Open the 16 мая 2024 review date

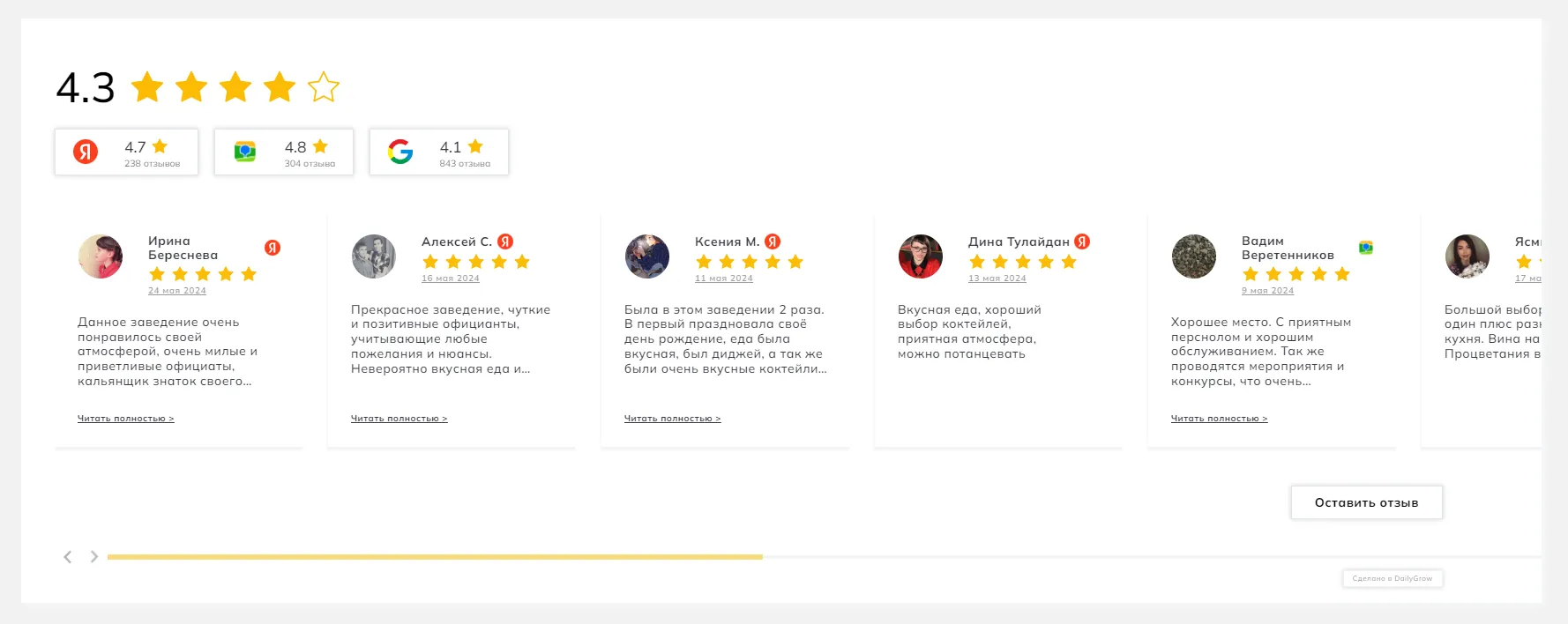pyautogui.click(x=451, y=279)
